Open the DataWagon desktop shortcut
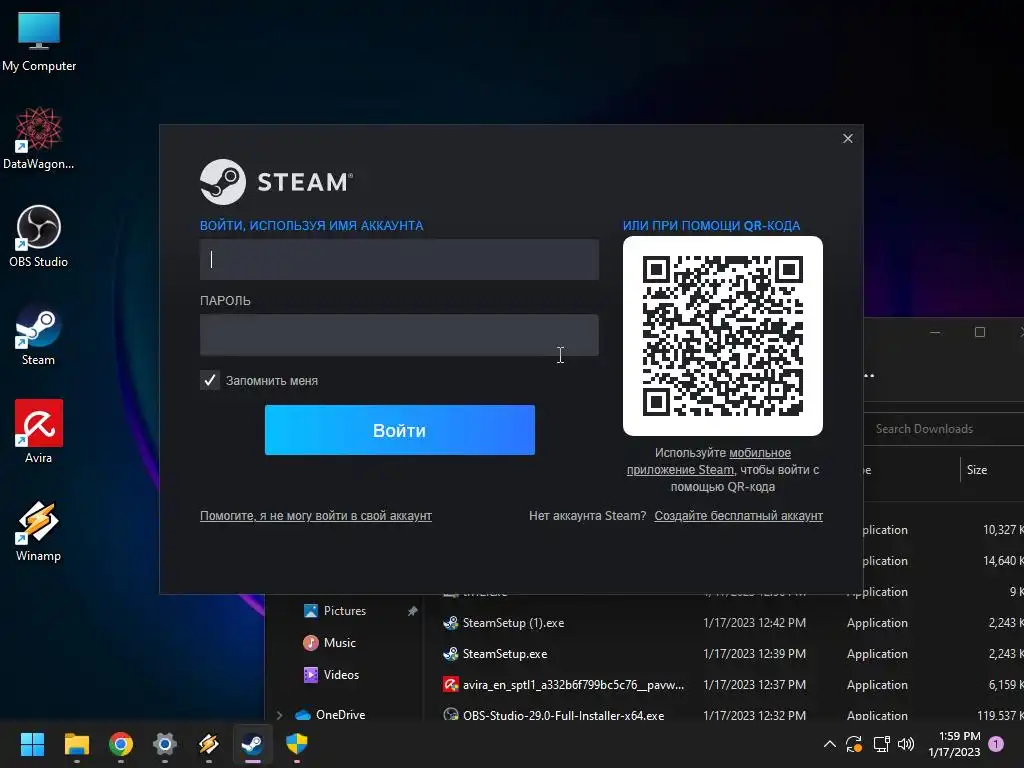Image resolution: width=1024 pixels, height=768 pixels. (39, 138)
